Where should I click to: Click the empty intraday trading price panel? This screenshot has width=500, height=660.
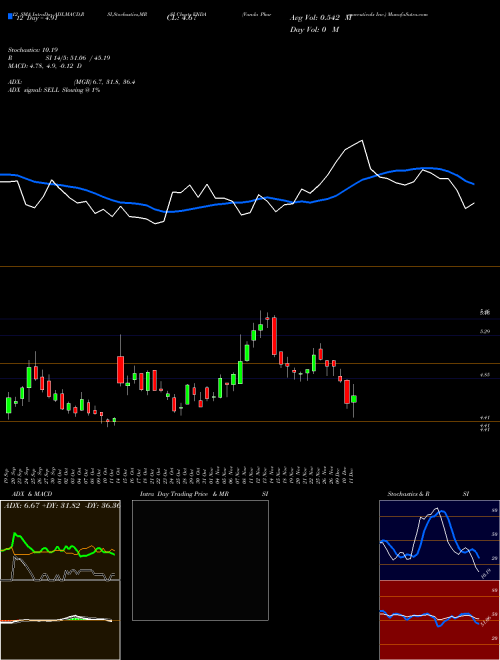200,560
